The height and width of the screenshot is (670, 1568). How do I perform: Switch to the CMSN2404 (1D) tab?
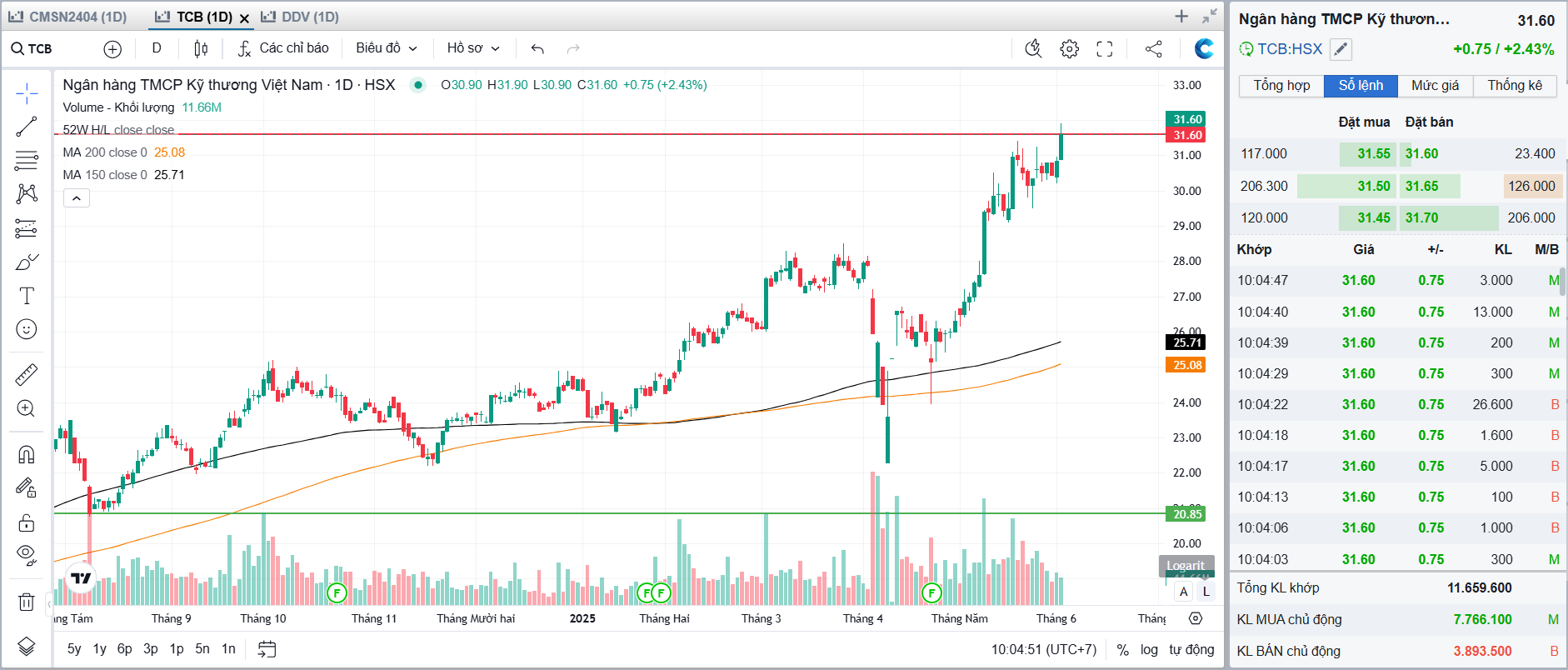coord(68,17)
